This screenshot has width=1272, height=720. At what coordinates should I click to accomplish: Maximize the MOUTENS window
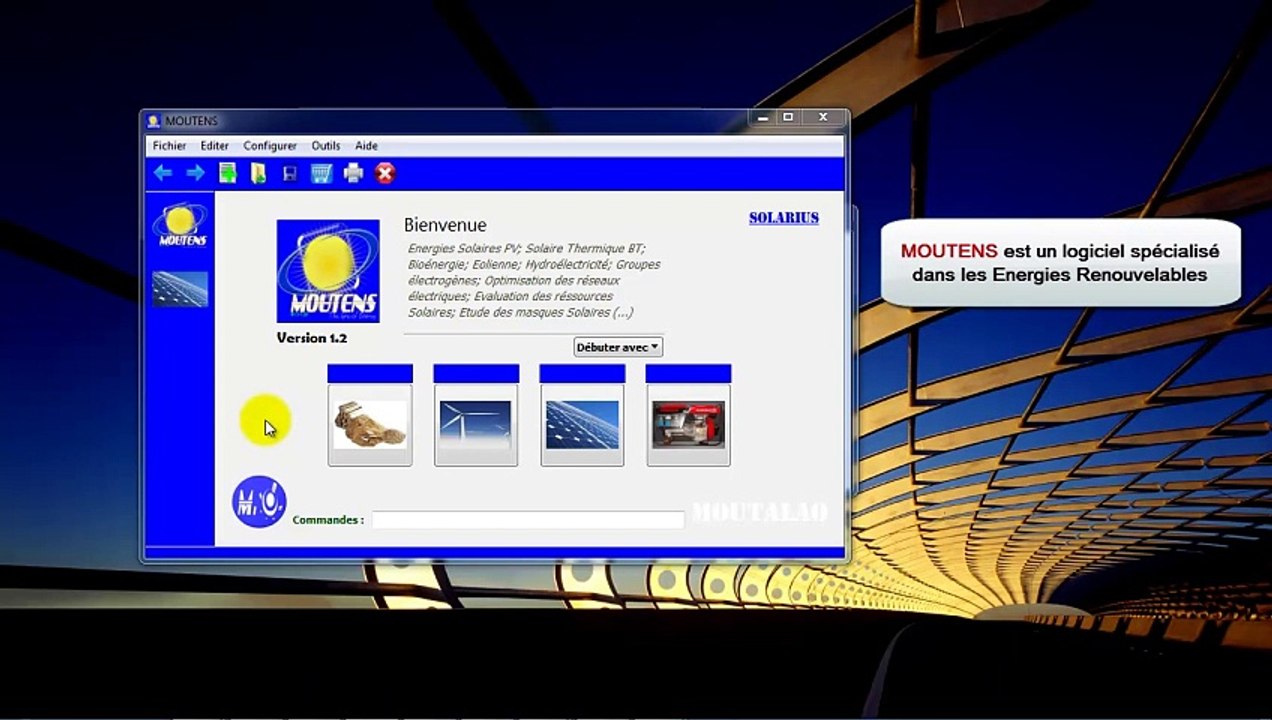(788, 118)
